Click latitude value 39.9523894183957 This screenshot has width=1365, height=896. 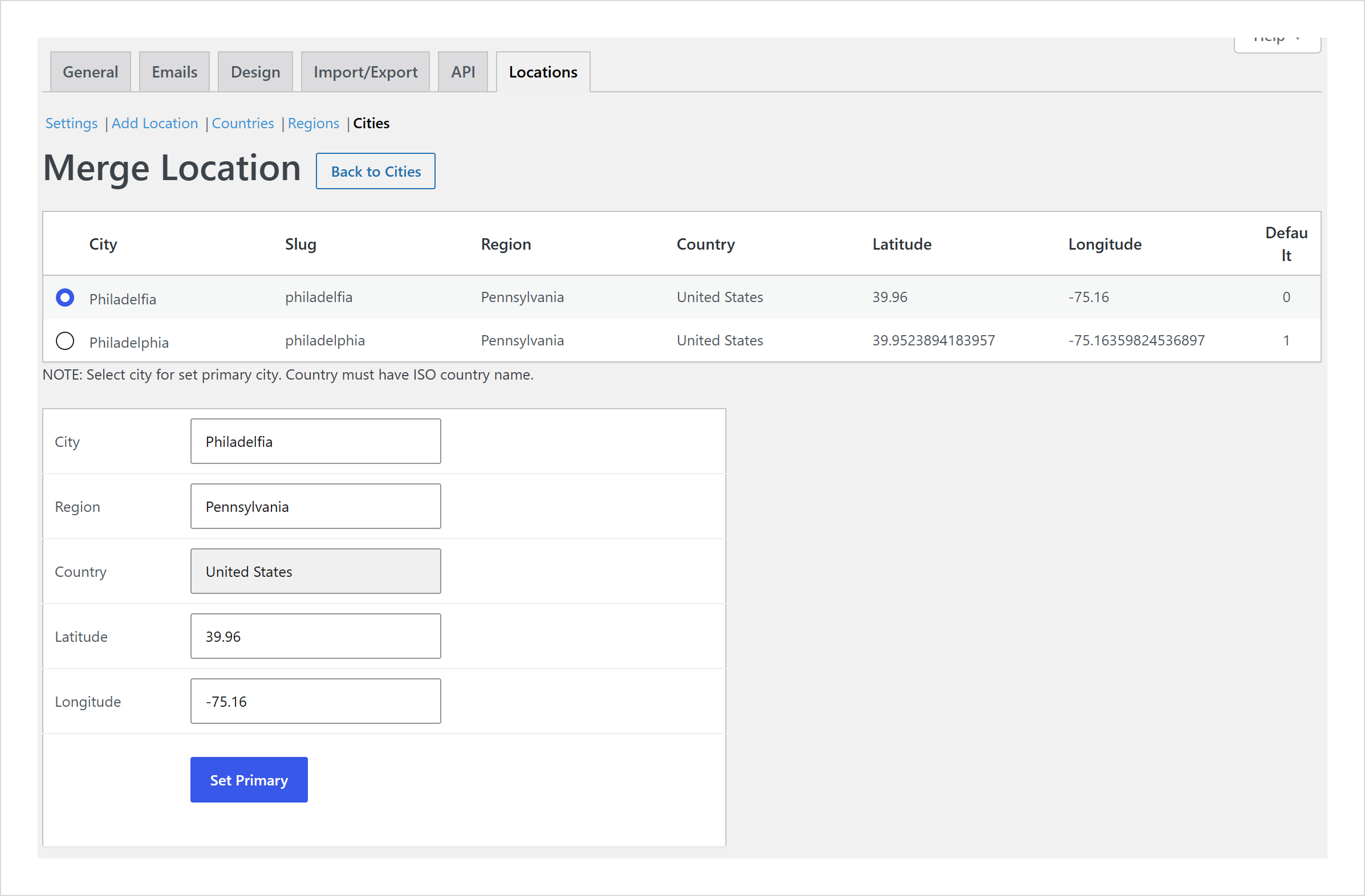click(934, 340)
